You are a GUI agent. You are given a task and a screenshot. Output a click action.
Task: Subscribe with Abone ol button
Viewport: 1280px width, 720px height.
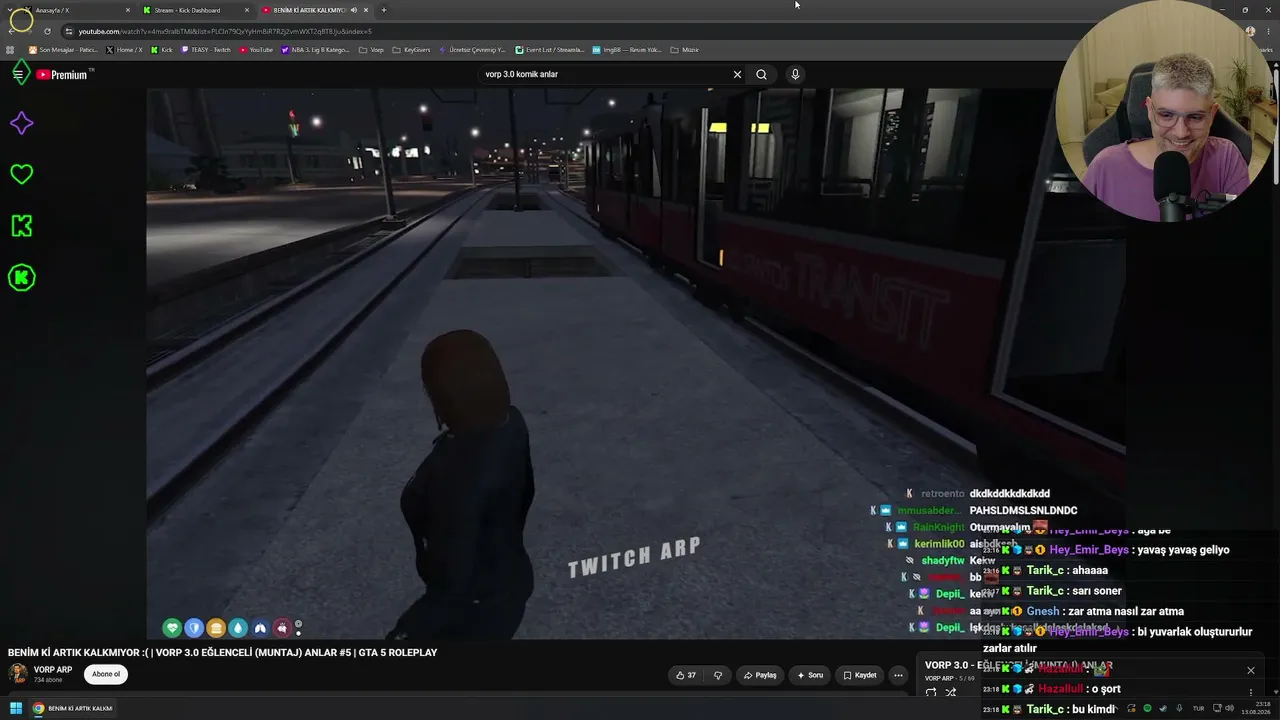pyautogui.click(x=106, y=674)
